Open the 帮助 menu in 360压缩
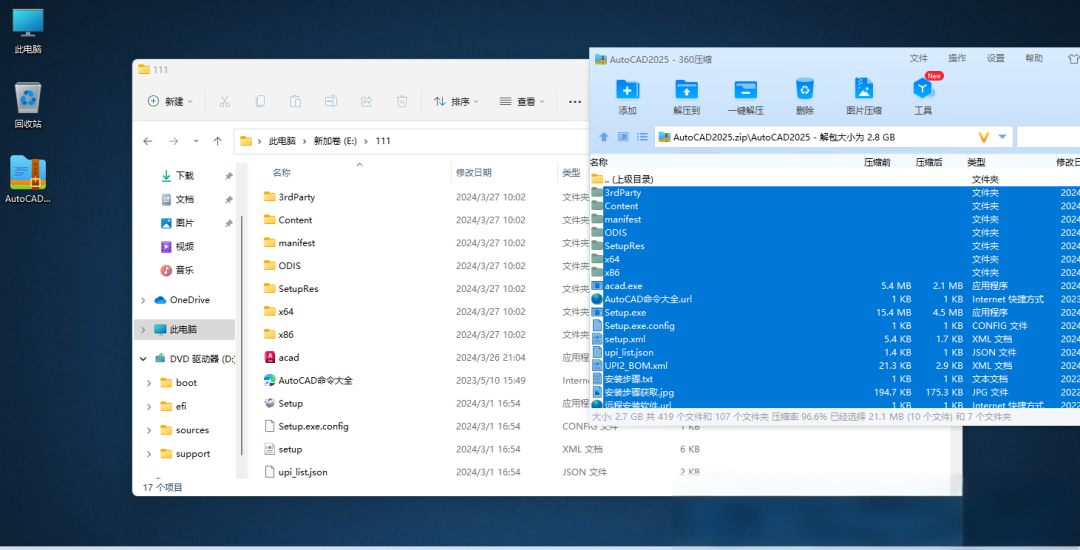Image resolution: width=1080 pixels, height=550 pixels. (1034, 59)
